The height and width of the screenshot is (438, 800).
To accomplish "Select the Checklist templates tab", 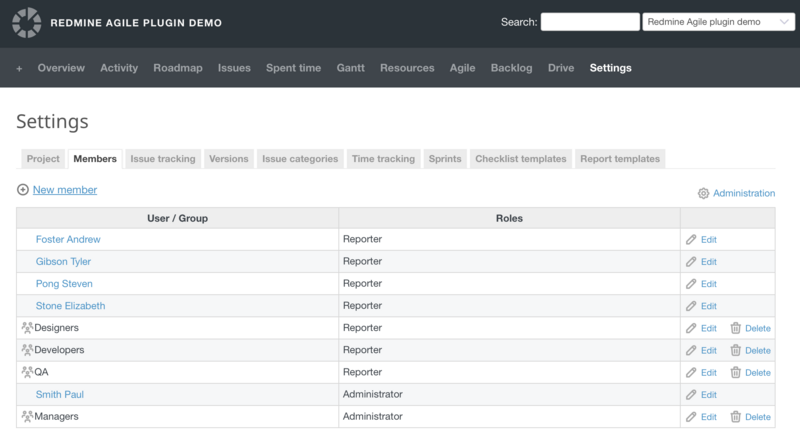I will pos(521,159).
